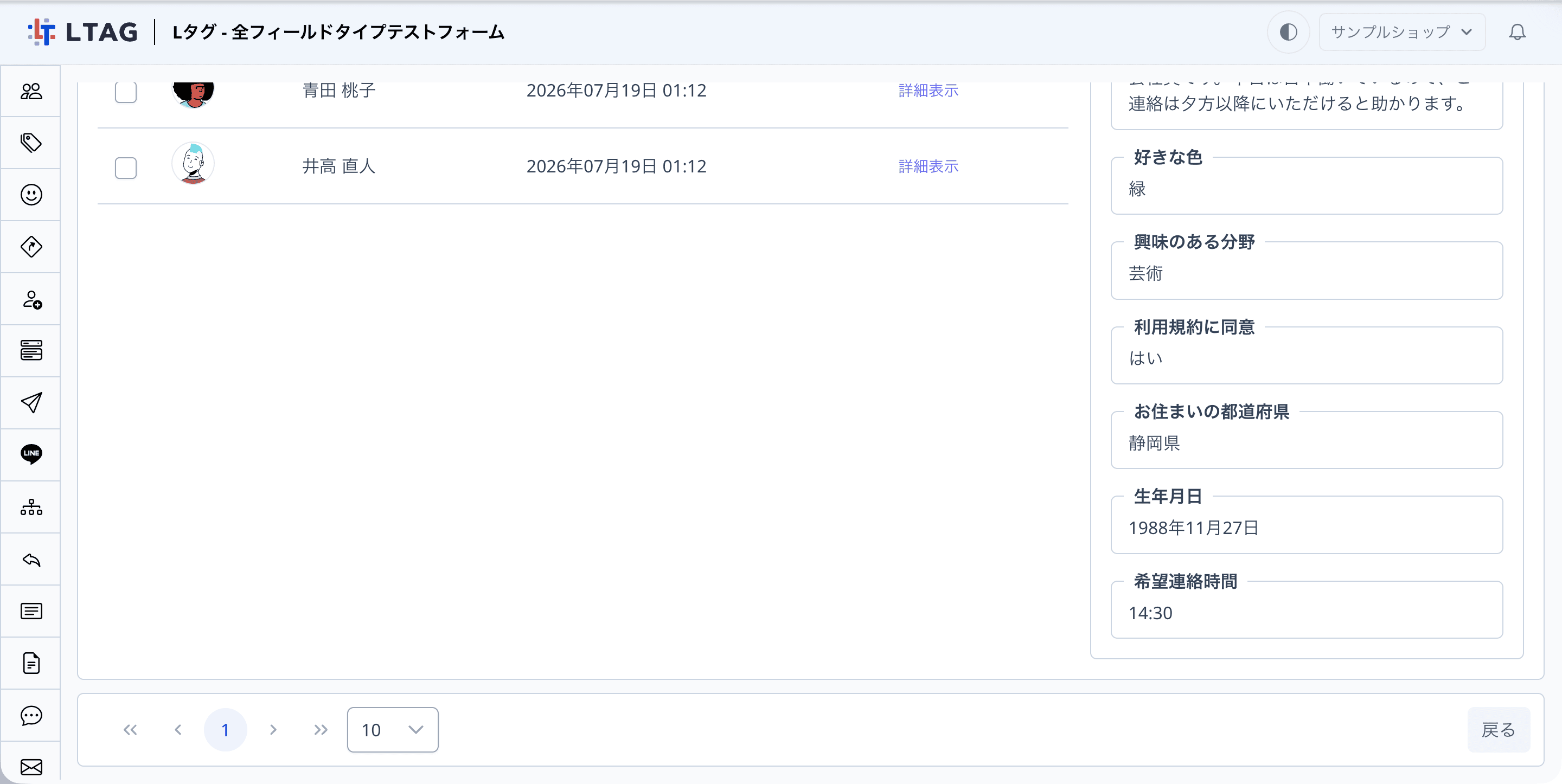Check the box for 井高 直人 row
Viewport: 1562px width, 784px height.
click(125, 168)
